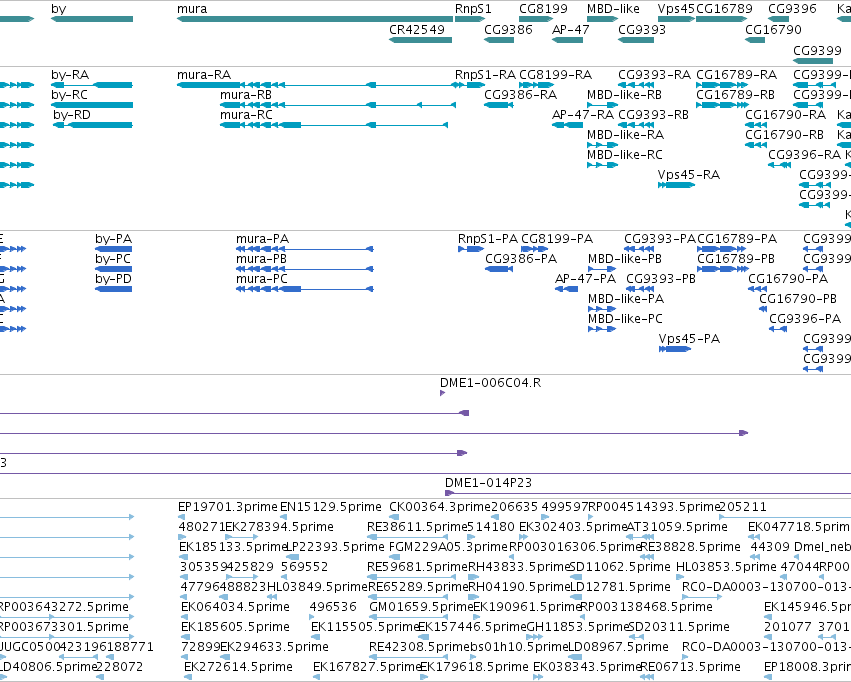The image size is (851, 682).
Task: Click the mura-PB protein label
Action: 262,259
